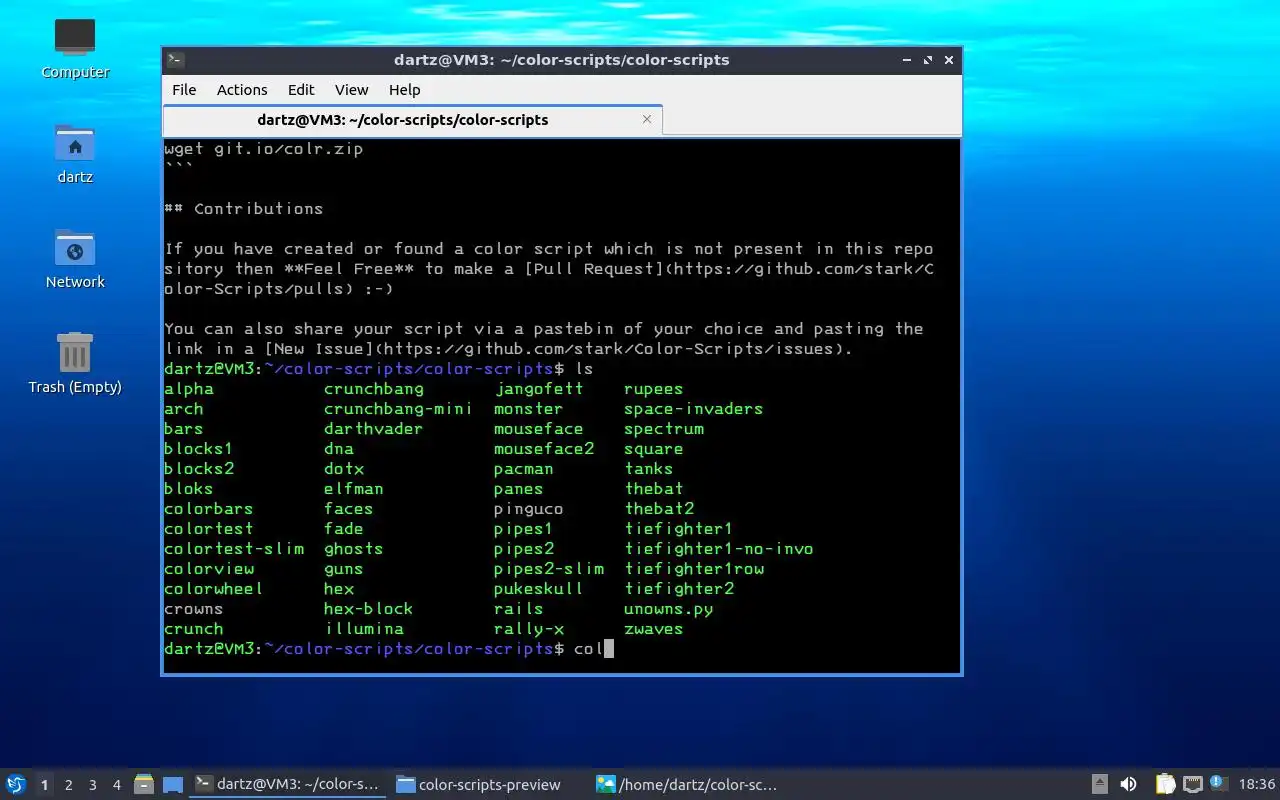Open the Actions menu

tap(242, 90)
